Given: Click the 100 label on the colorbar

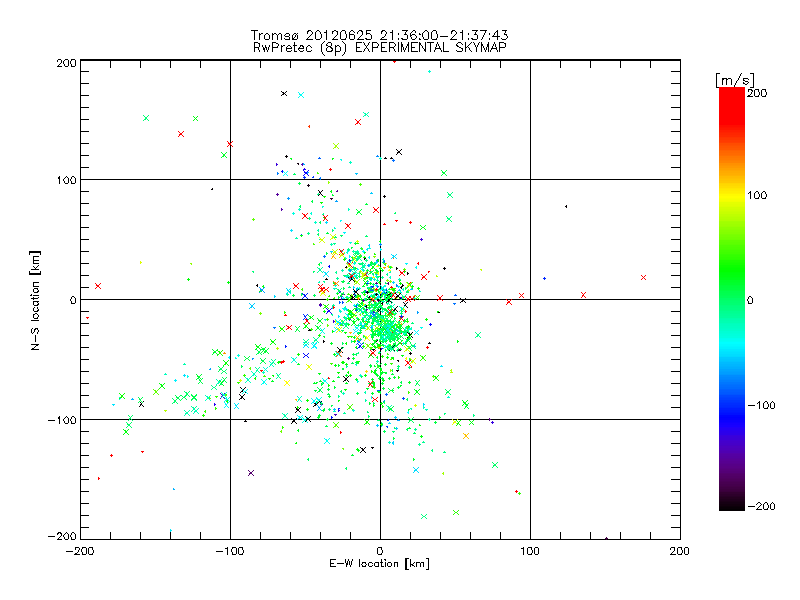Looking at the screenshot, I should click(x=757, y=195).
